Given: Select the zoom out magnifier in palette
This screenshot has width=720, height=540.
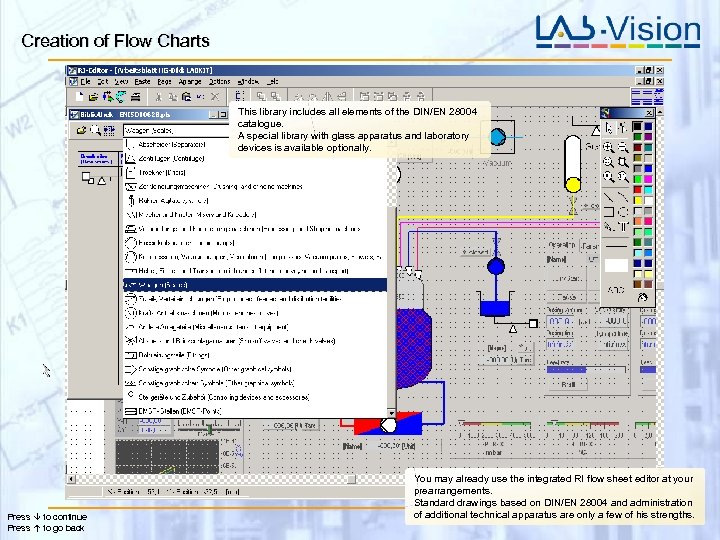Looking at the screenshot, I should point(623,147).
